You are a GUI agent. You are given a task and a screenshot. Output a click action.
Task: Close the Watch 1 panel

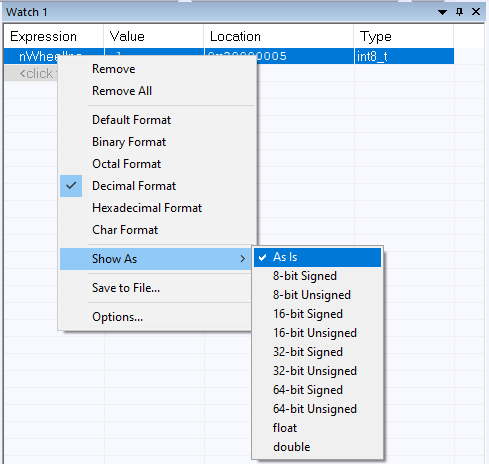point(476,12)
